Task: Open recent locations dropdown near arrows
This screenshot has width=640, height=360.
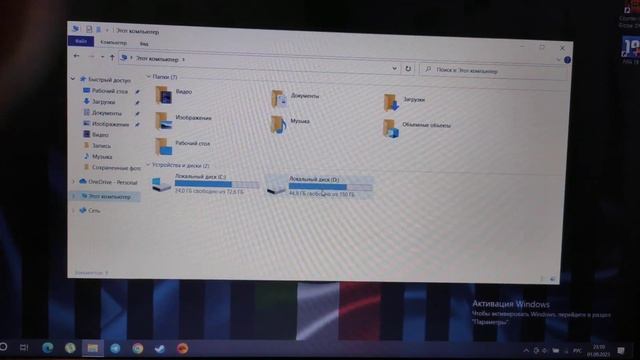Action: click(102, 57)
